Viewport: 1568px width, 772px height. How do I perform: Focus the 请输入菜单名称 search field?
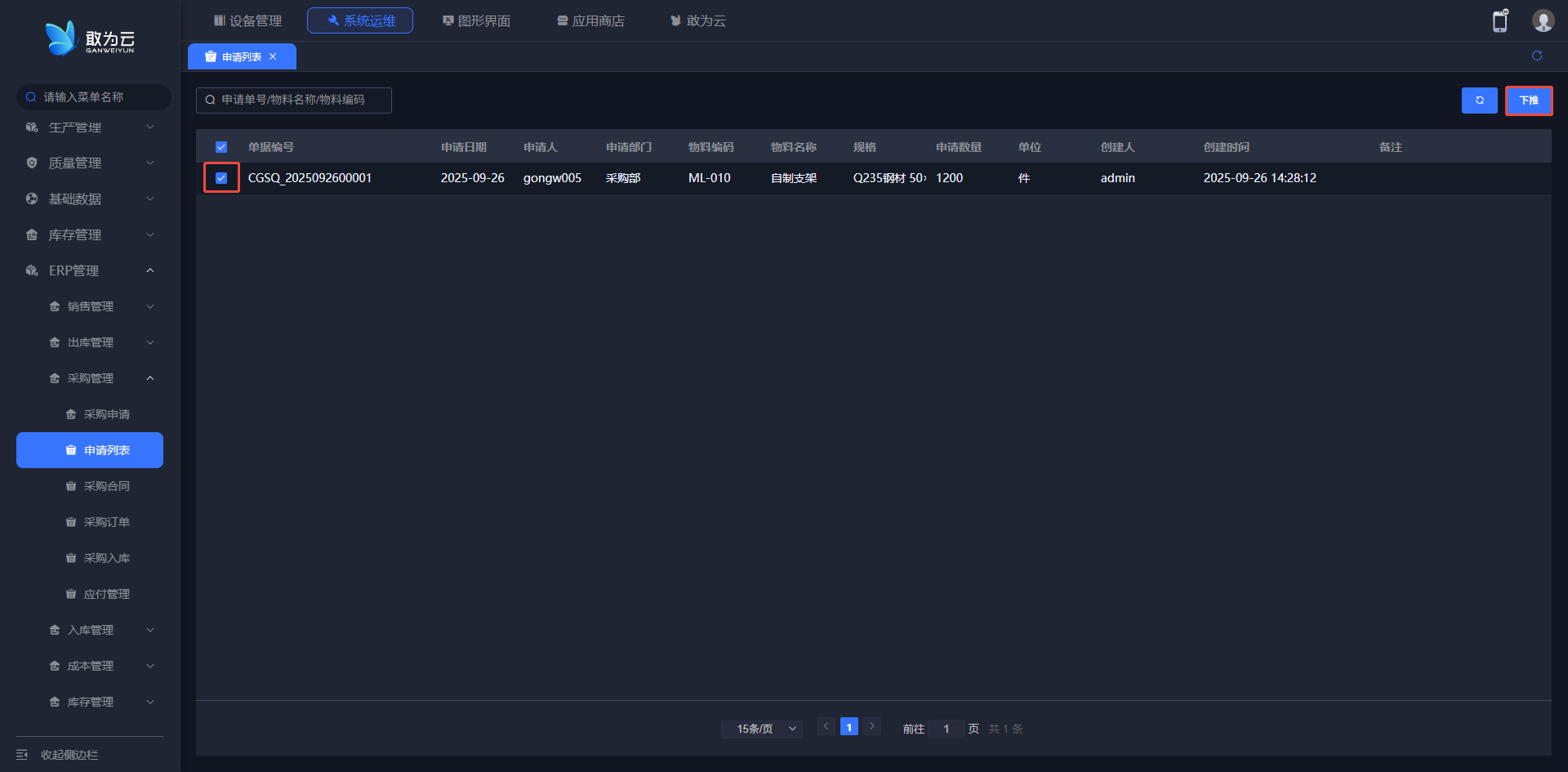point(94,97)
